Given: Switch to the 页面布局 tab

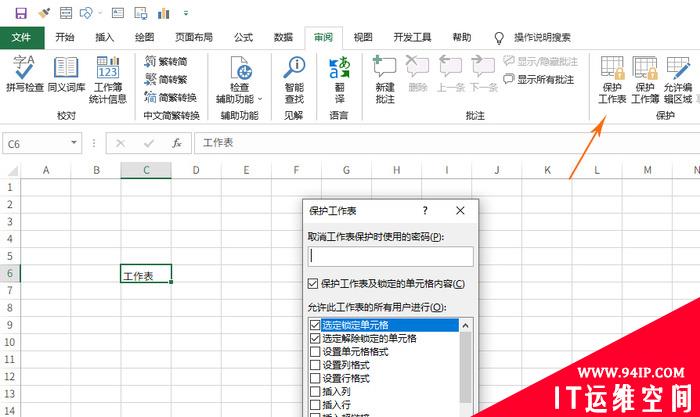Looking at the screenshot, I should click(194, 38).
